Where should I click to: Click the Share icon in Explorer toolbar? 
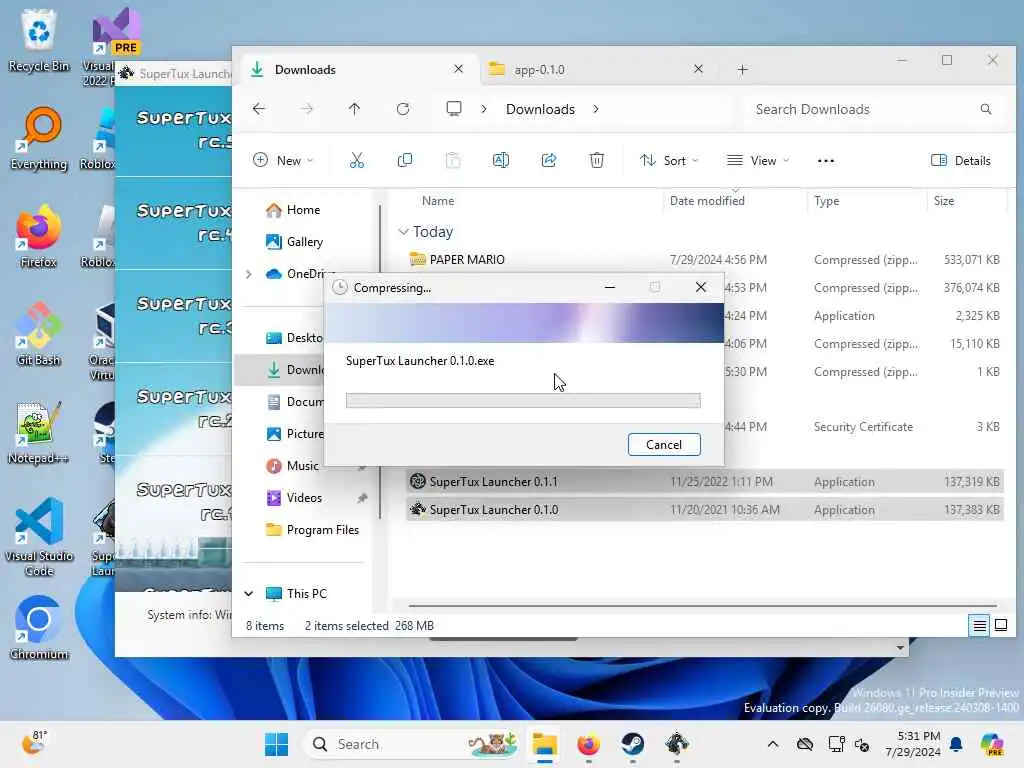(x=549, y=161)
